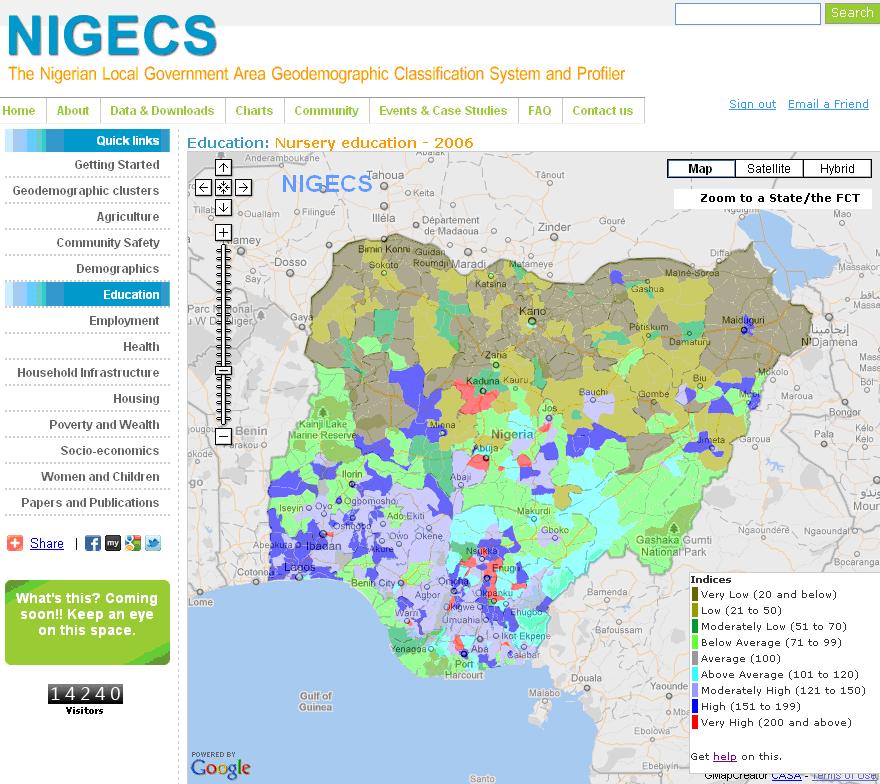The image size is (880, 784).
Task: Click the Above Average cyan legend swatch
Action: coord(695,674)
